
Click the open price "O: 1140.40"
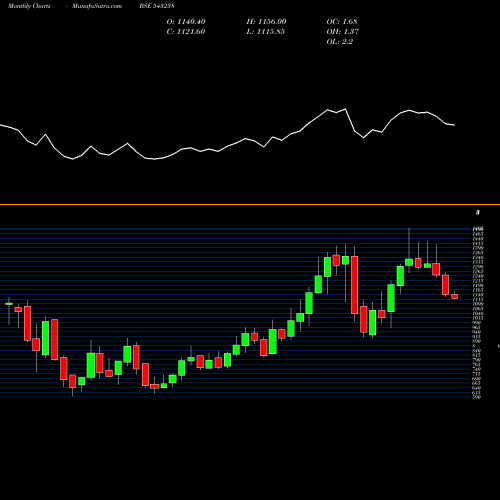click(x=186, y=22)
